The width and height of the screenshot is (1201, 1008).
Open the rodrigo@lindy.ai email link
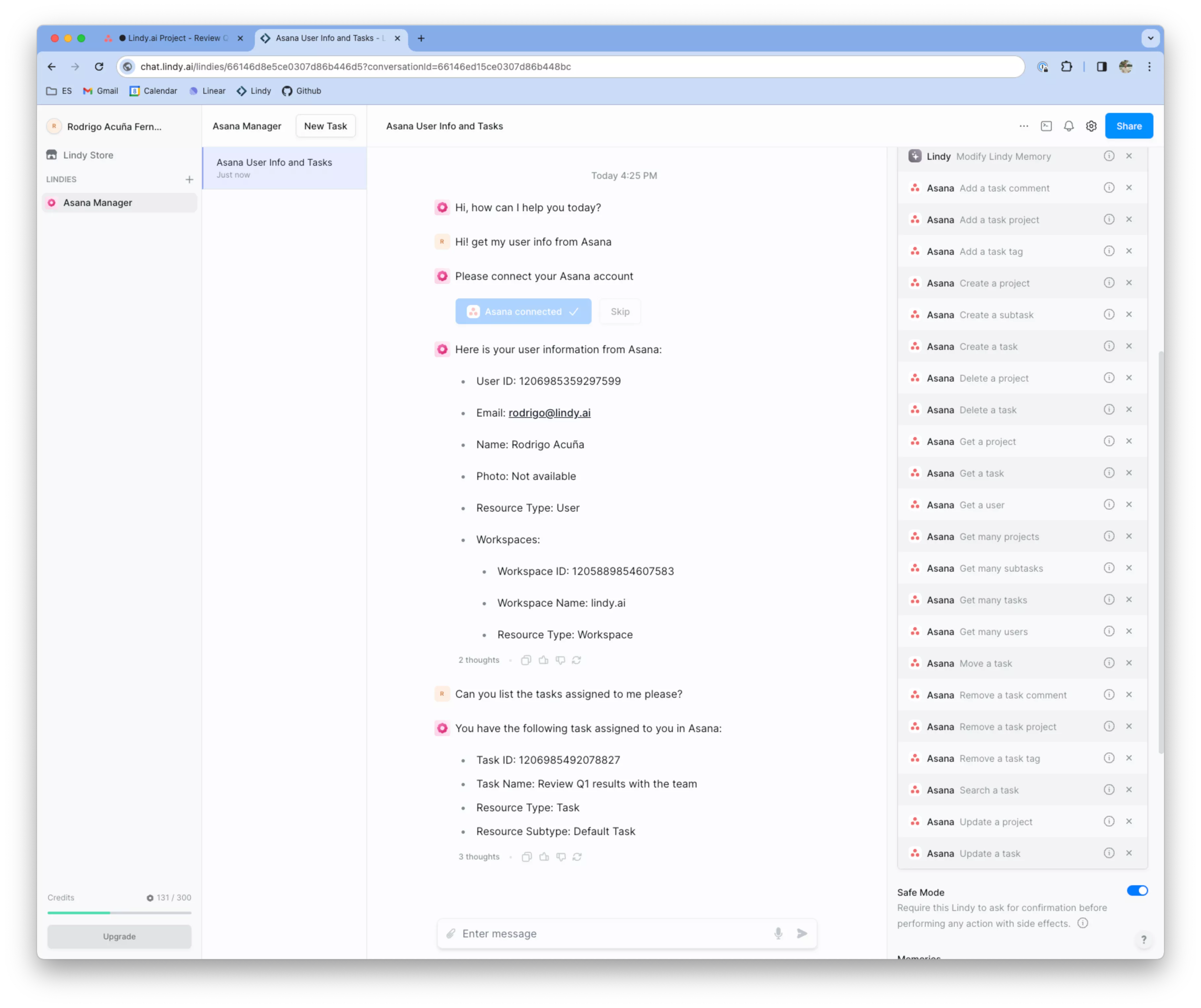pos(549,413)
